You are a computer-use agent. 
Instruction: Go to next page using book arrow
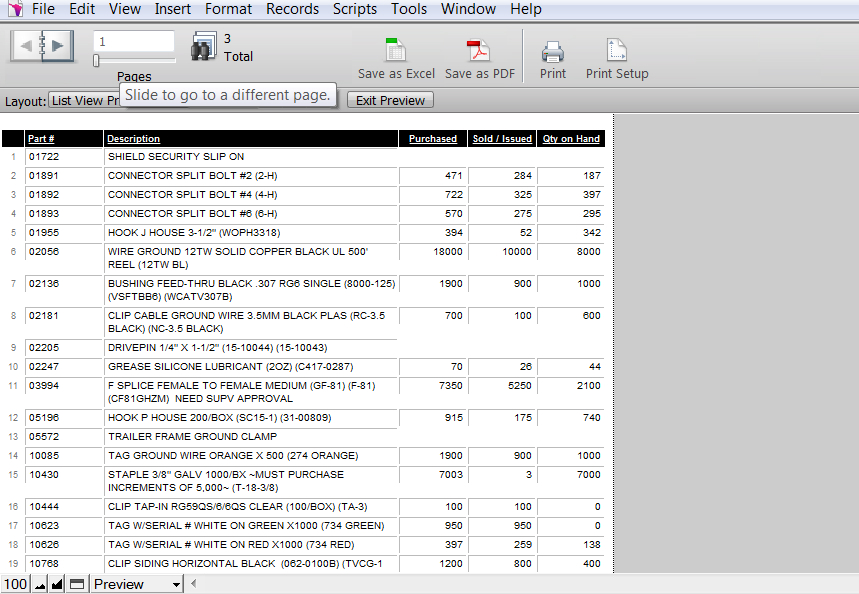click(x=60, y=45)
